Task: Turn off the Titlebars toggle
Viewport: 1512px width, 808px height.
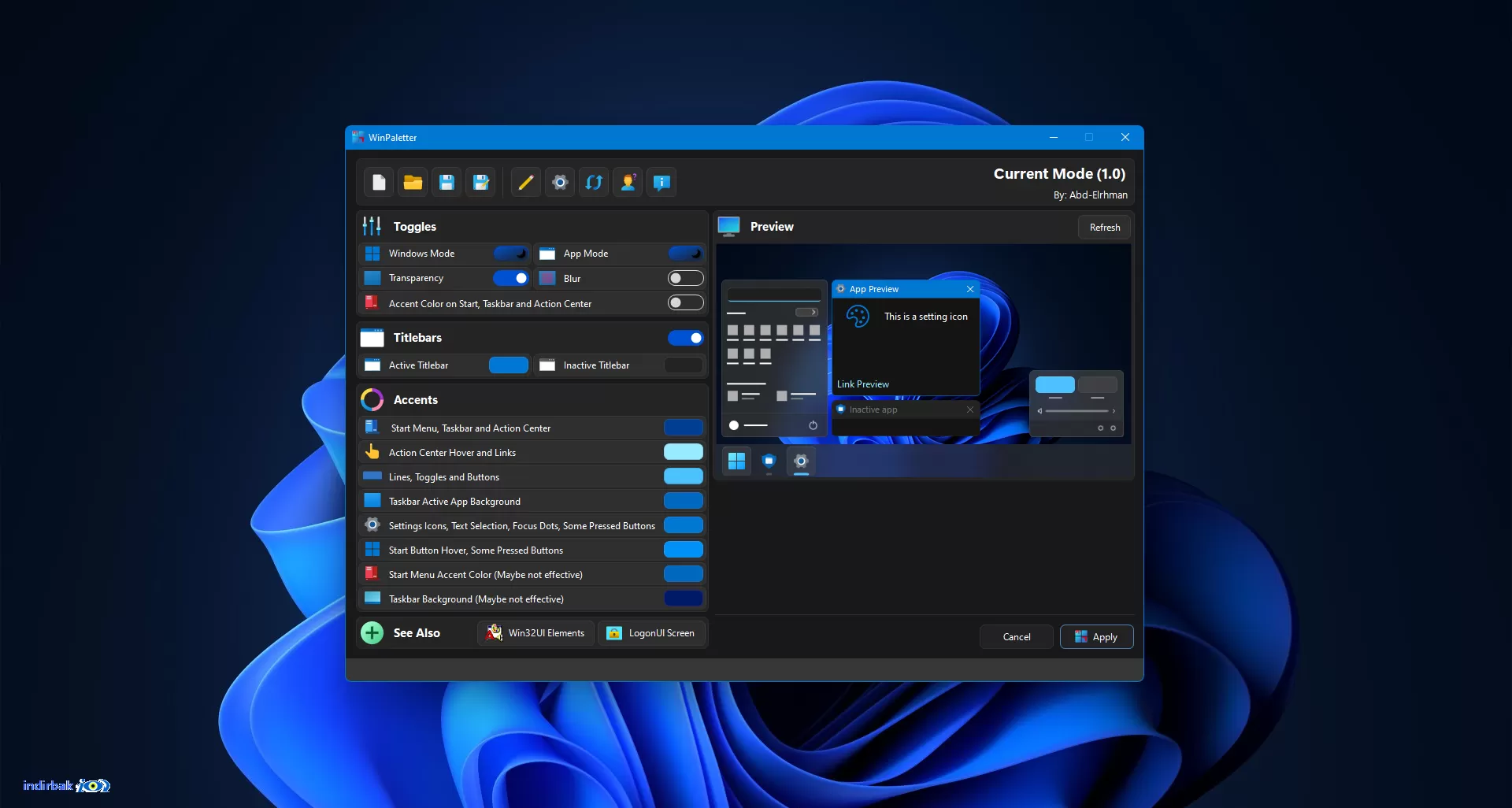Action: 685,338
